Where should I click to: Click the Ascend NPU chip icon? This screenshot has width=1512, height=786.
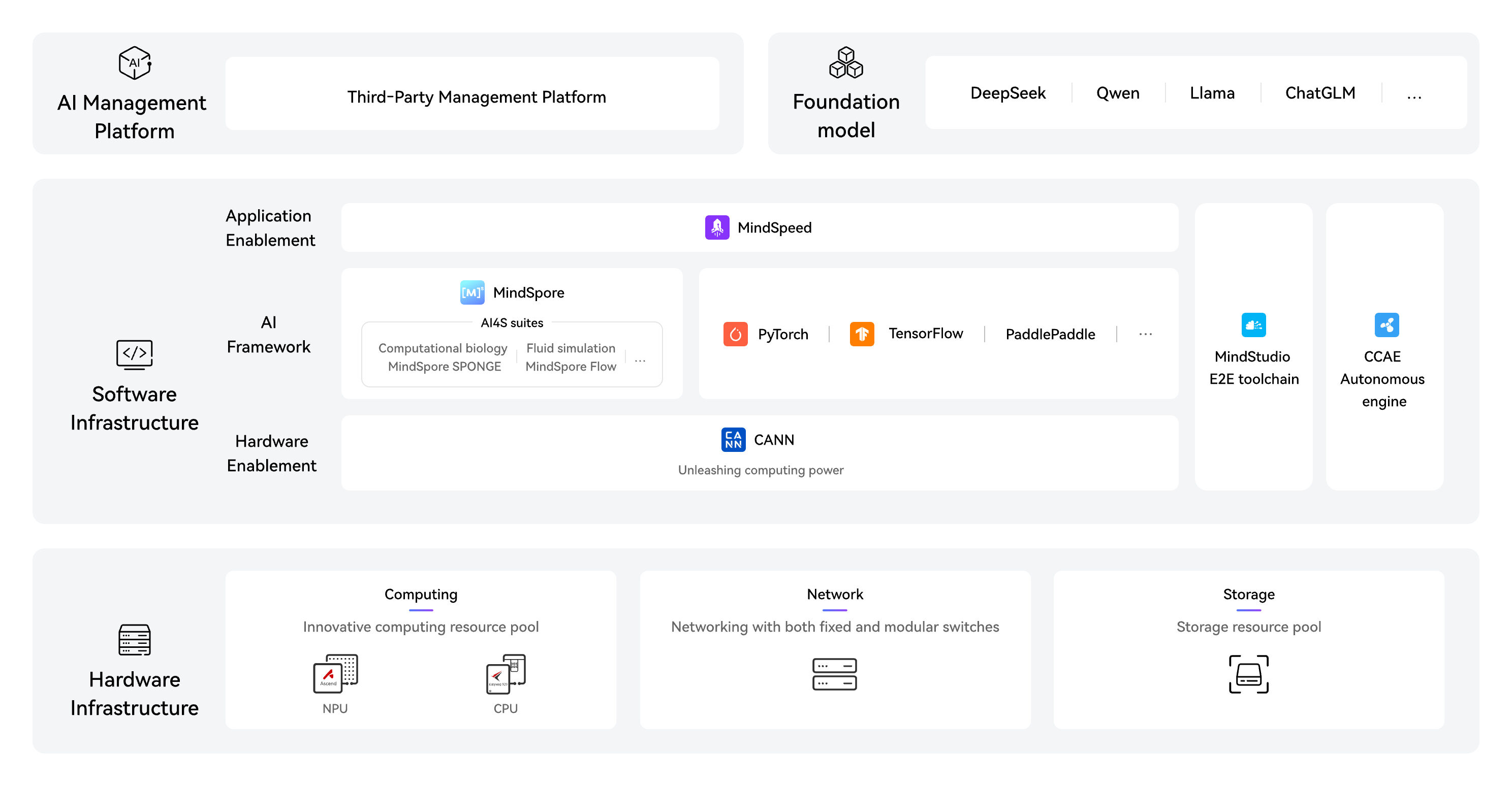coord(335,673)
